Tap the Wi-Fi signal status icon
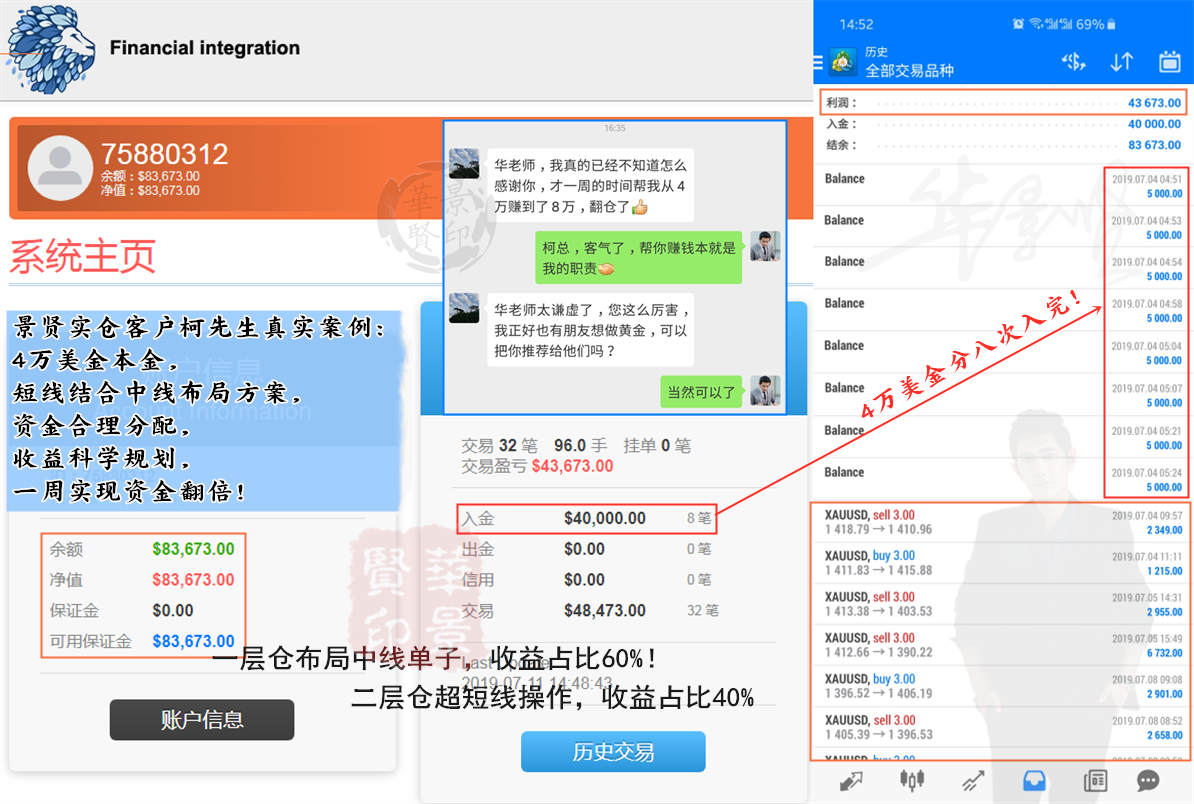This screenshot has width=1194, height=804. pyautogui.click(x=1036, y=24)
